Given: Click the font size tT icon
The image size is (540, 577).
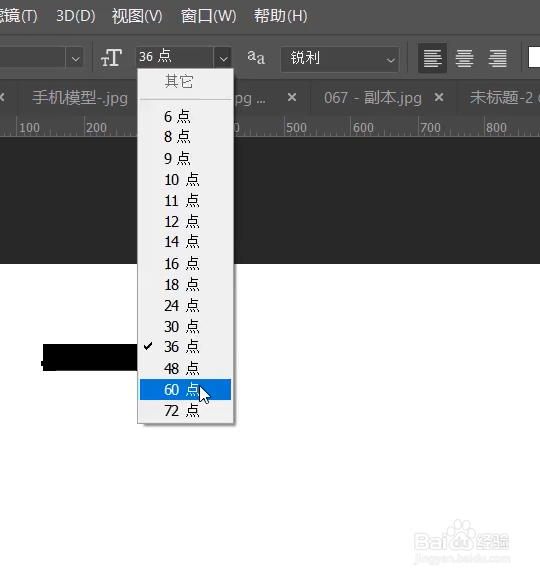Looking at the screenshot, I should [111, 58].
